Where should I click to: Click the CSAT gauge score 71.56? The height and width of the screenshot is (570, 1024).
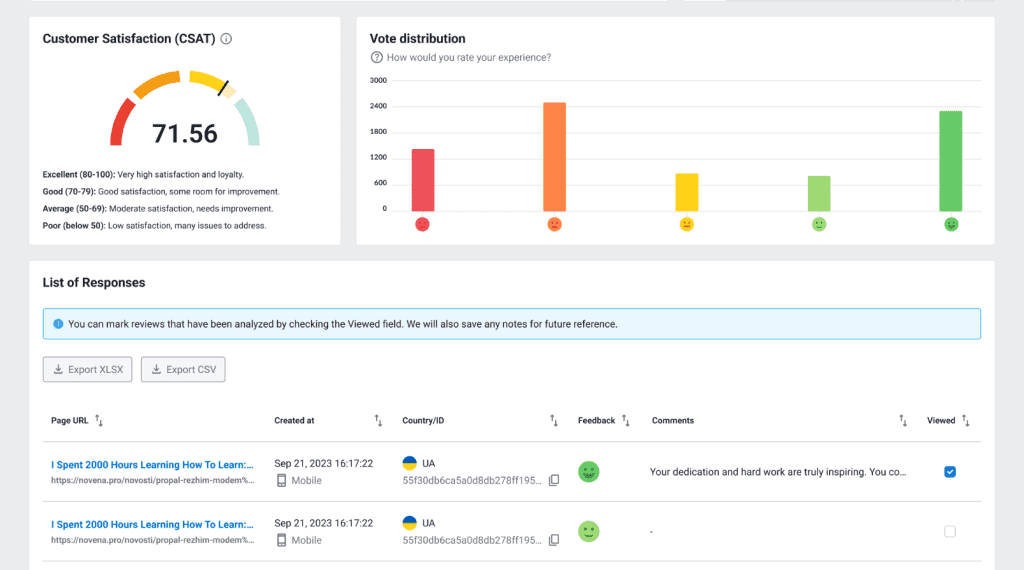tap(185, 134)
